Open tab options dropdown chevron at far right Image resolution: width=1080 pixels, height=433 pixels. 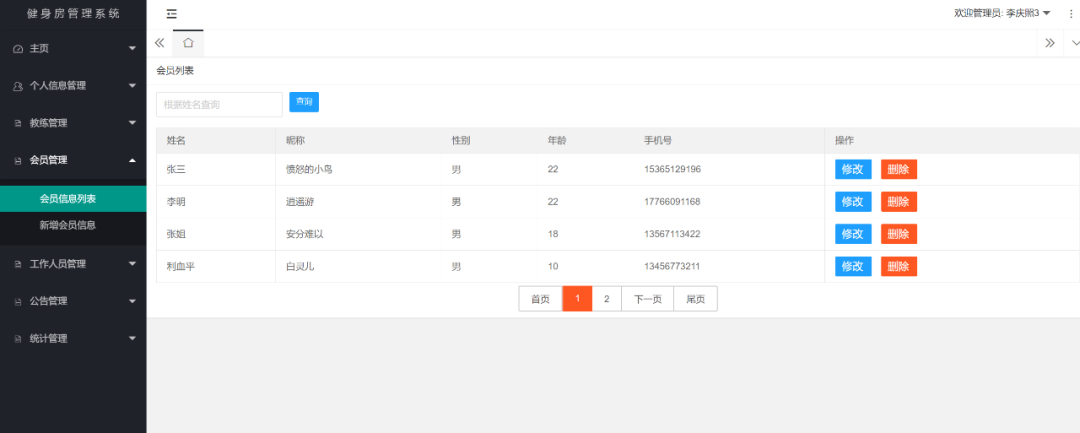(1075, 43)
